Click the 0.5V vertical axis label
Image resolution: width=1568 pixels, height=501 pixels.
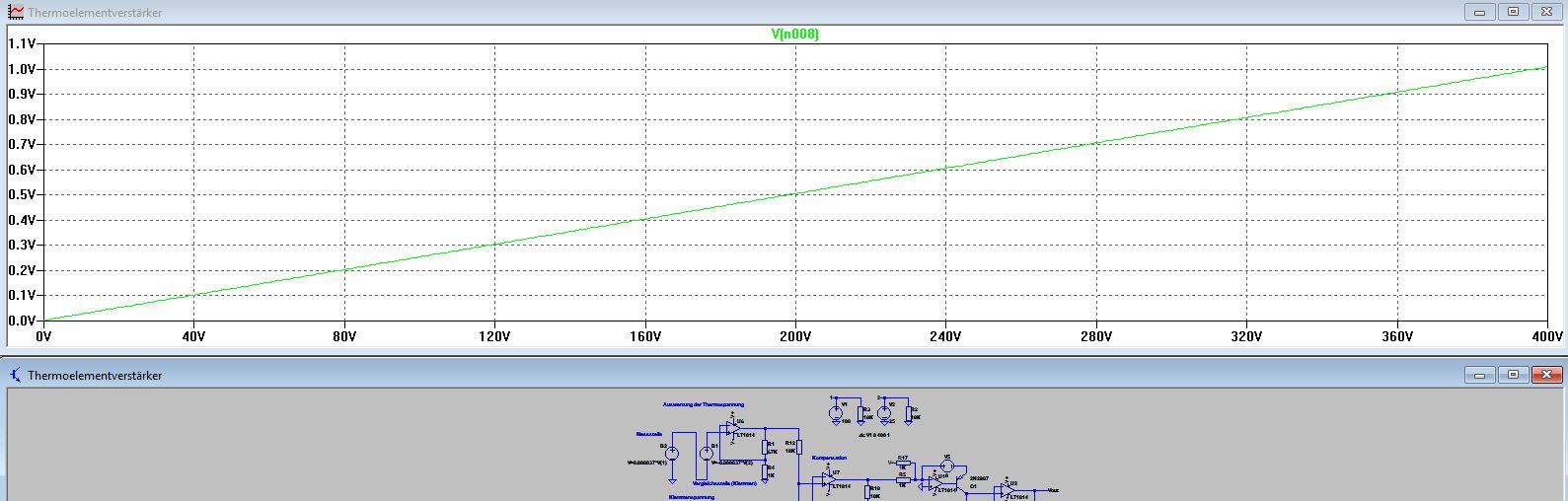(22, 194)
